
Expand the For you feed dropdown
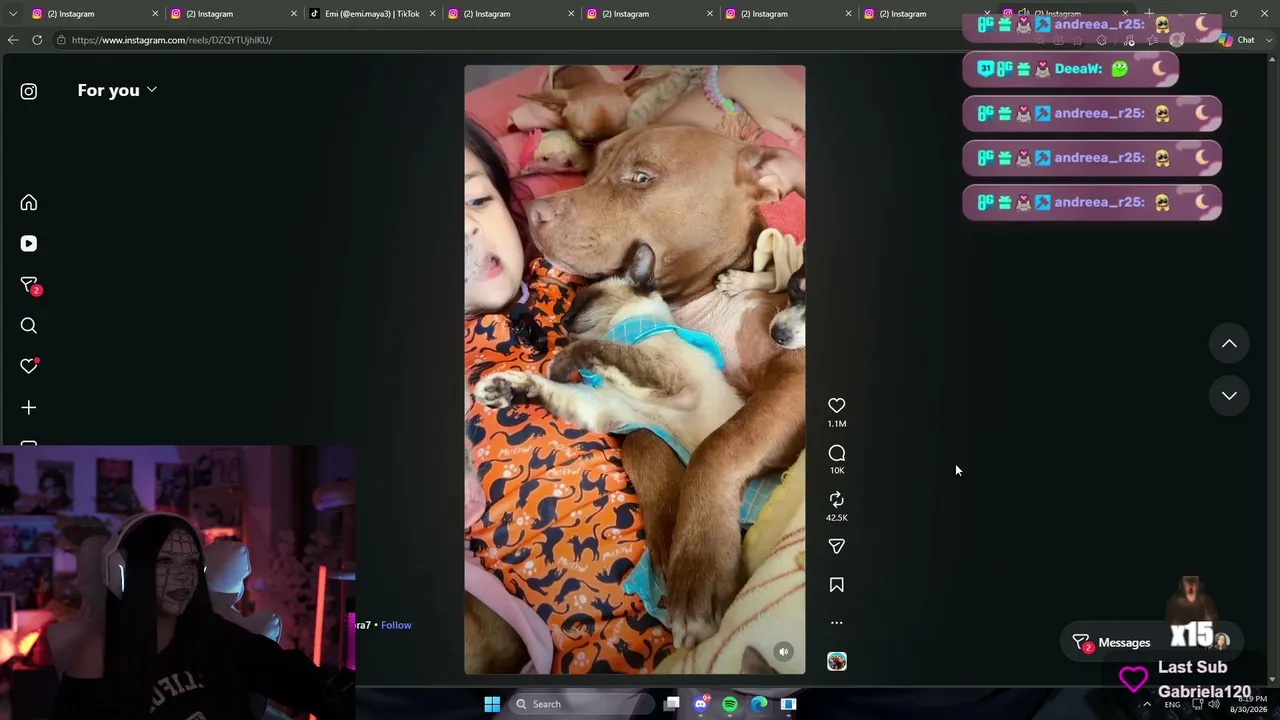tap(117, 90)
